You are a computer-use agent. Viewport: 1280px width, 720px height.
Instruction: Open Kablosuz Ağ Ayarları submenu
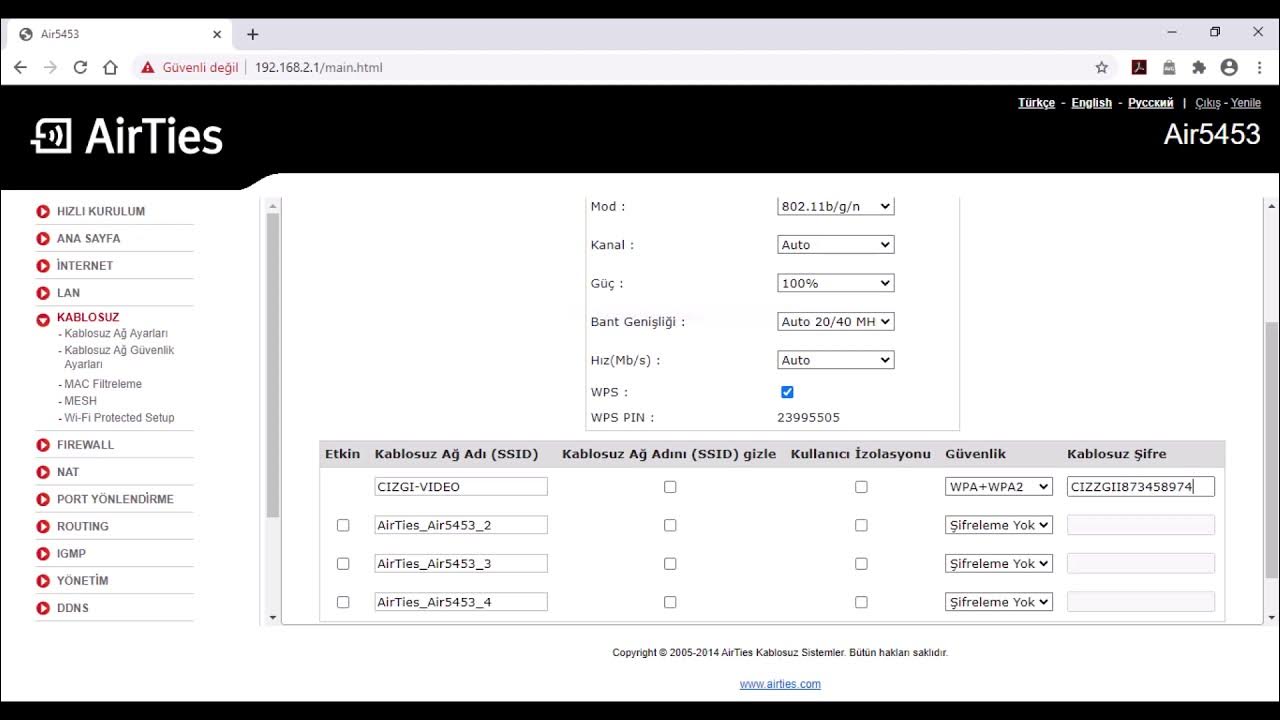point(116,334)
